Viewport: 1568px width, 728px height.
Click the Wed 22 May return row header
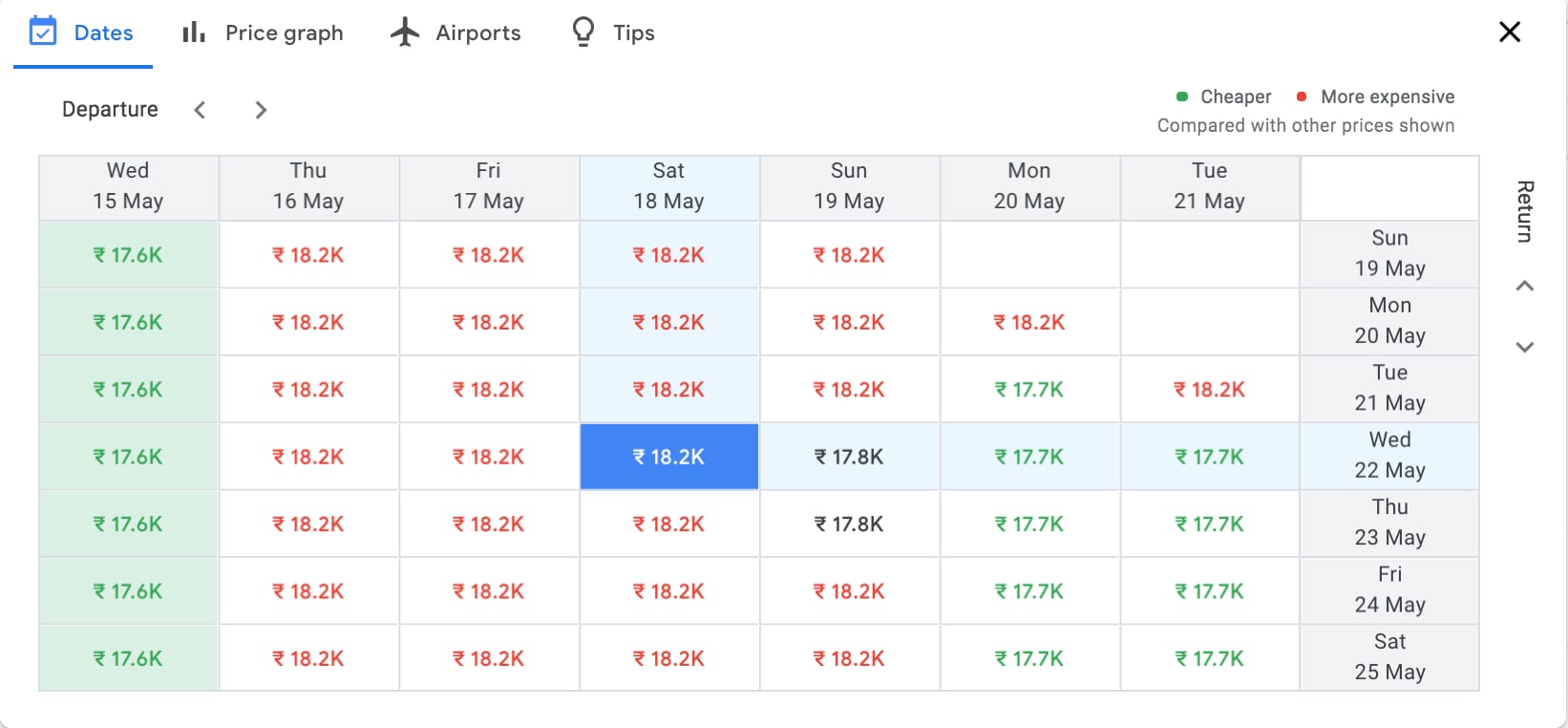[x=1389, y=455]
